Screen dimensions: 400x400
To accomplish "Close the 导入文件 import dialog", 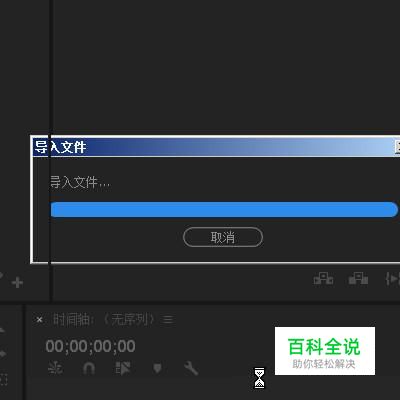I will tap(397, 147).
